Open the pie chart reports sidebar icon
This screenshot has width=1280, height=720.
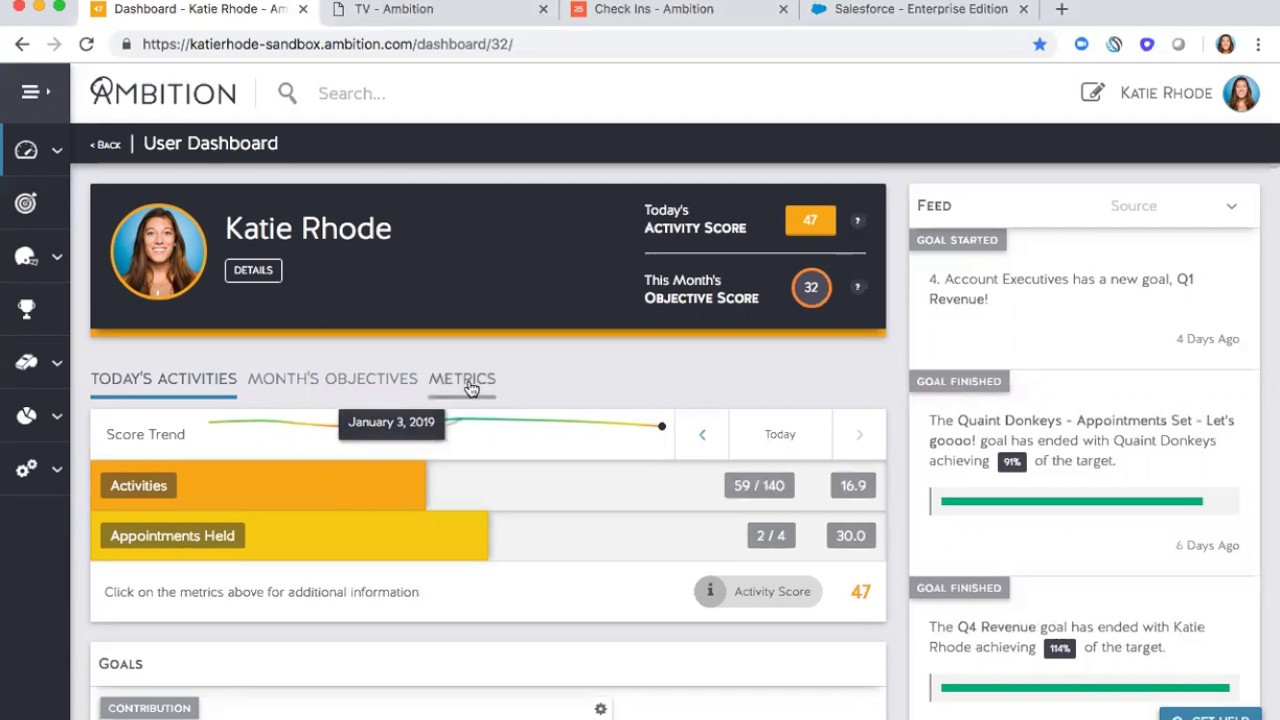pyautogui.click(x=26, y=416)
